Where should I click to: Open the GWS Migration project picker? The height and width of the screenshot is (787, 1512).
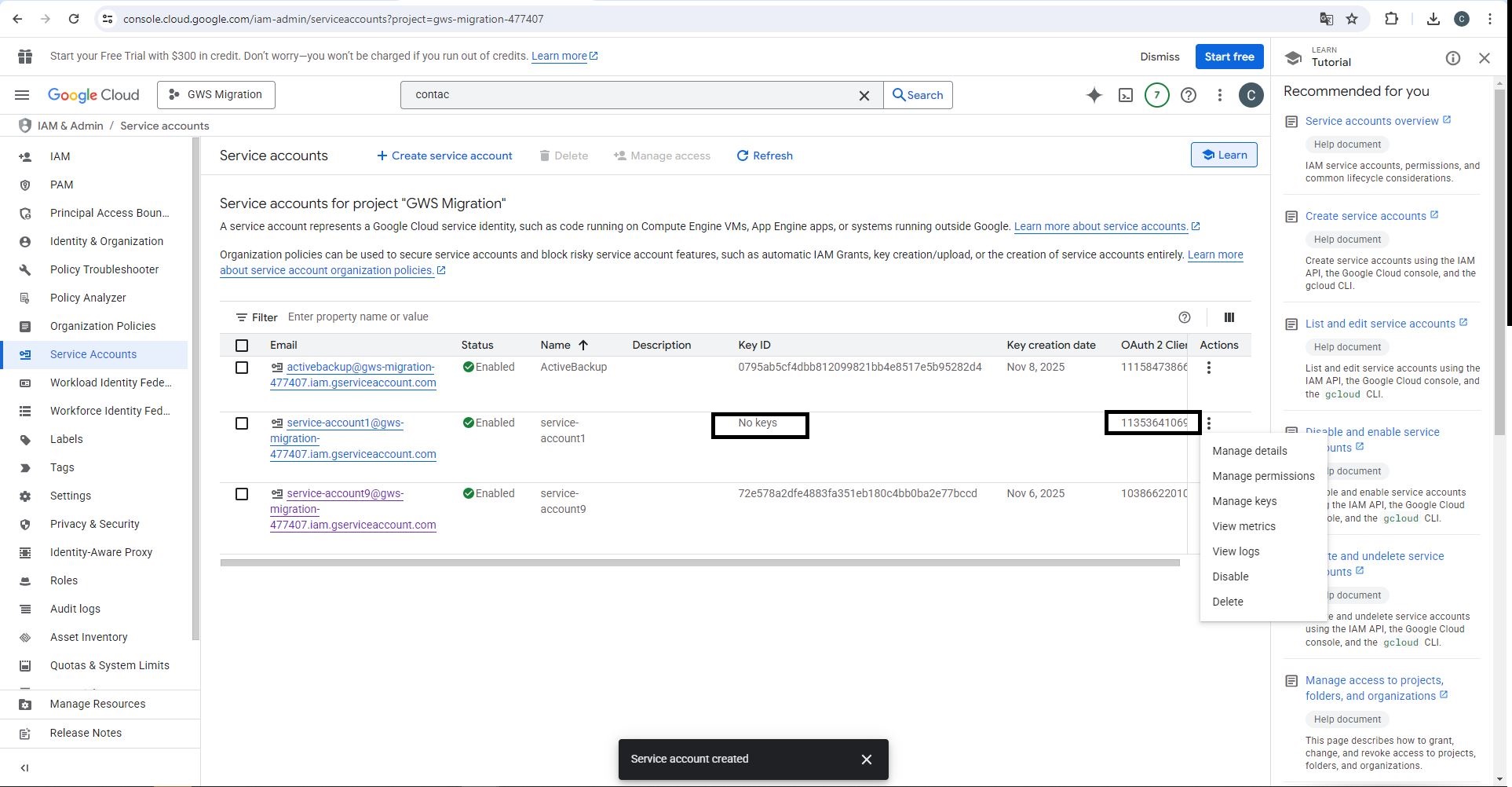[x=216, y=95]
